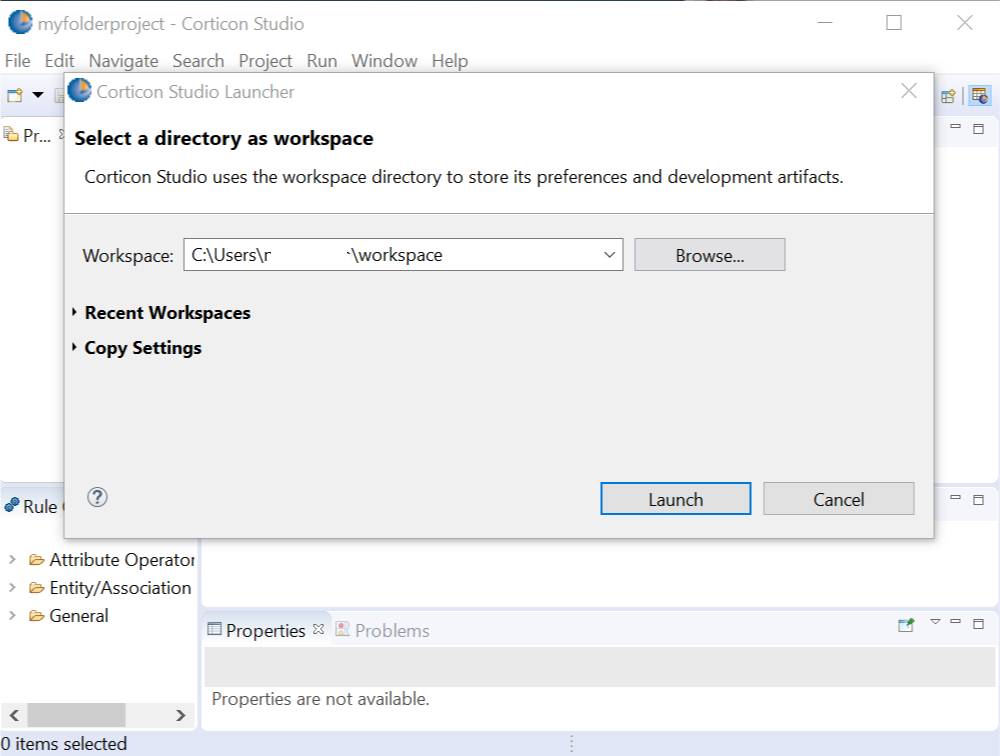The image size is (1000, 756).
Task: Click the Problems tab icon
Action: [342, 629]
